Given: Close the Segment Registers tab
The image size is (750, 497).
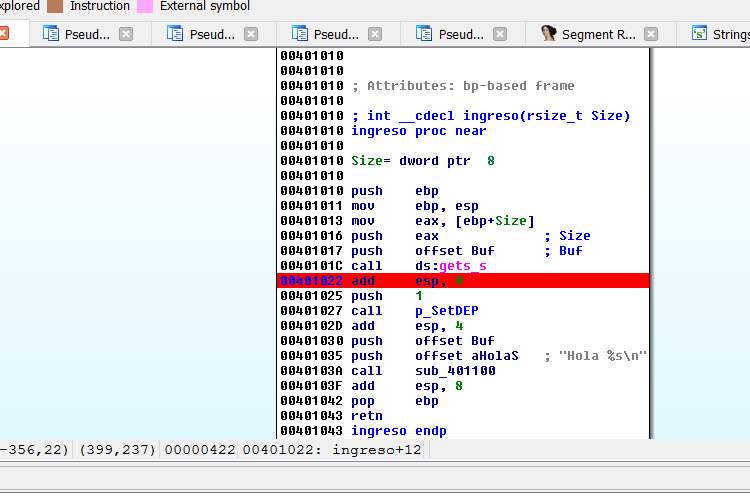Looking at the screenshot, I should 653,34.
